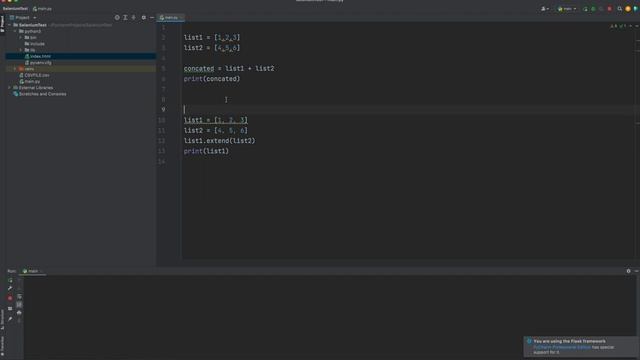Open the Run panel gear settings
Image resolution: width=640 pixels, height=360 pixels.
(629, 271)
